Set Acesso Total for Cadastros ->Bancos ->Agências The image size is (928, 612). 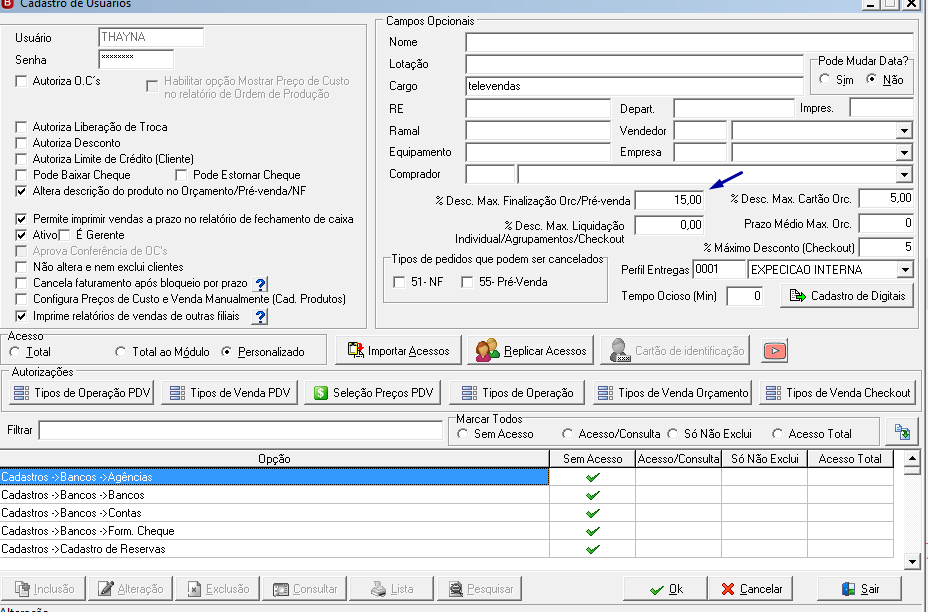tap(850, 477)
